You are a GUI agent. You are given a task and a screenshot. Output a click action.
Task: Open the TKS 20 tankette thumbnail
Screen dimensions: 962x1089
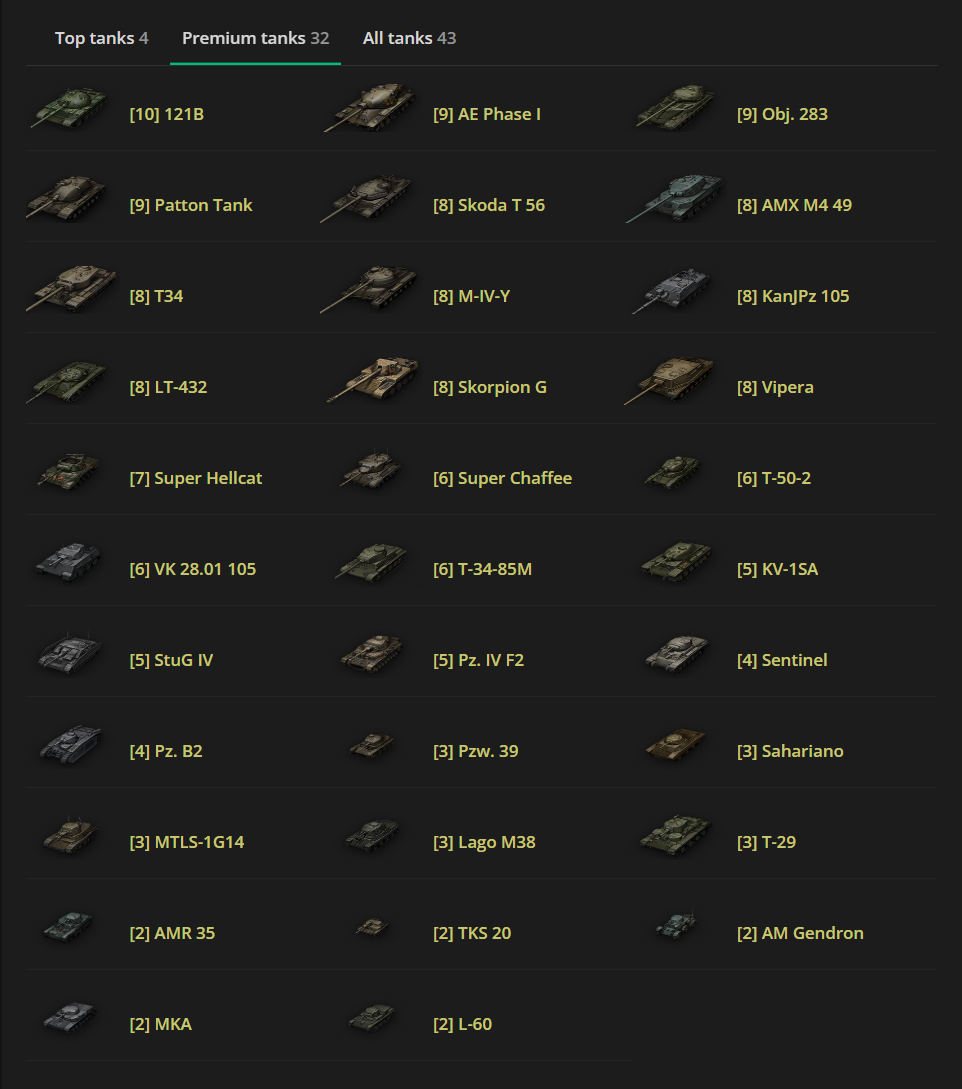[372, 926]
